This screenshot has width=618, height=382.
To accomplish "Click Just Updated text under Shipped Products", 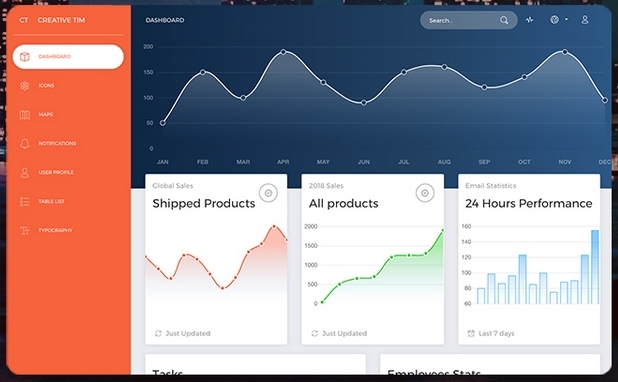I will coord(188,334).
